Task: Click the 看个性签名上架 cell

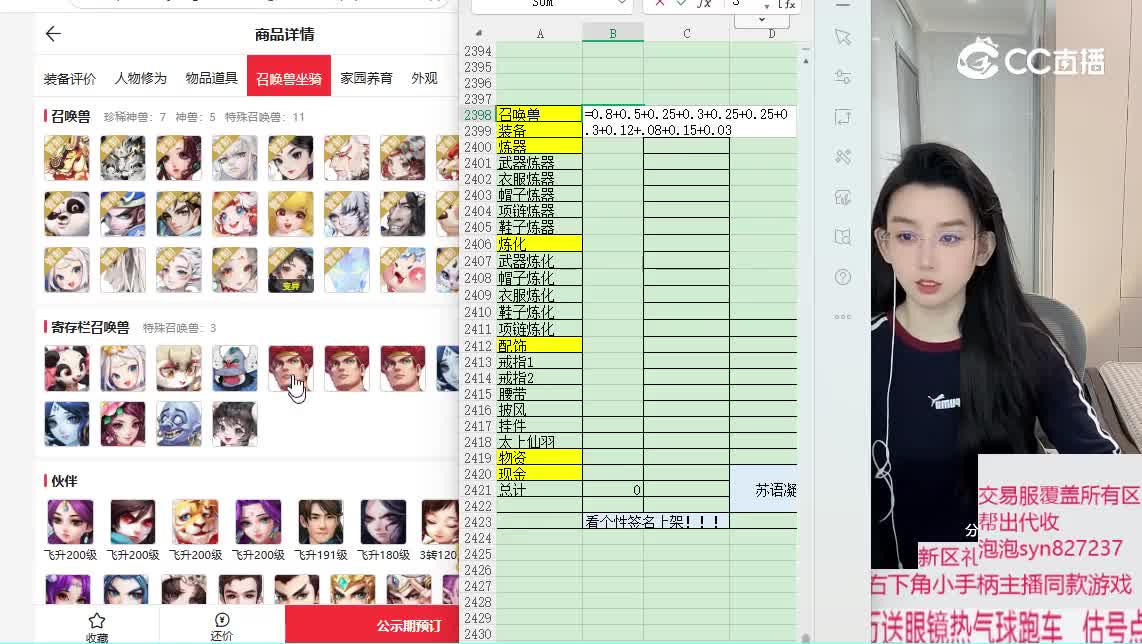Action: 655,522
